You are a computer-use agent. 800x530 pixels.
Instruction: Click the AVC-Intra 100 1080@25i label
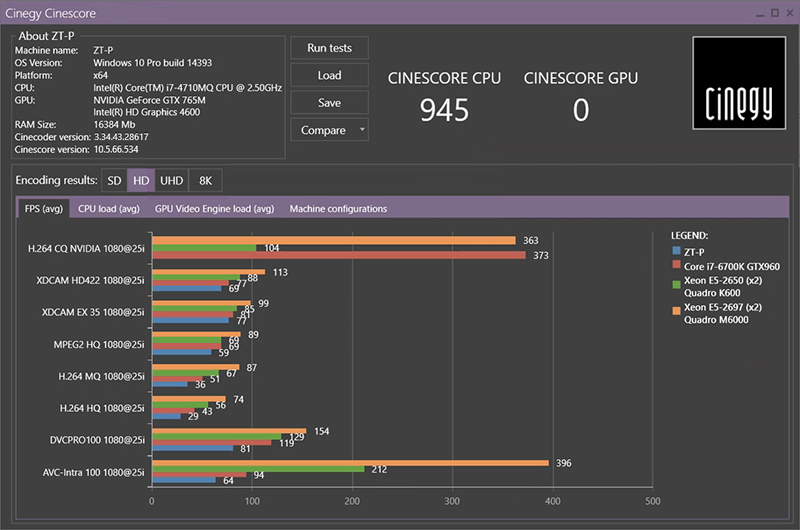click(x=93, y=472)
